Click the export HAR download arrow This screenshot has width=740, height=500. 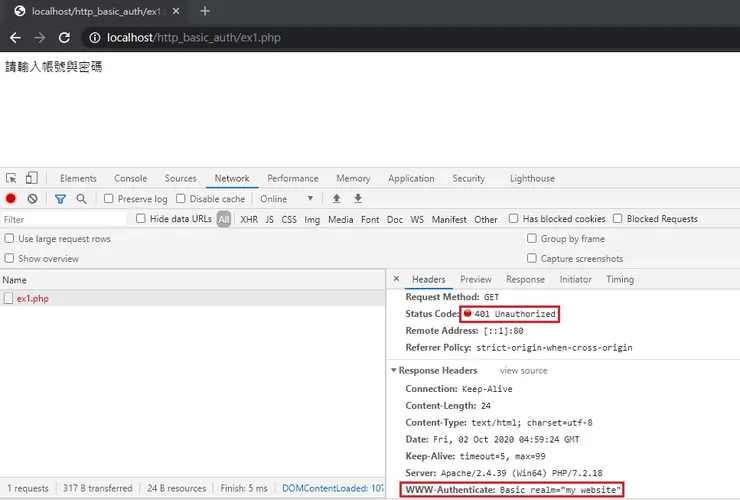[358, 199]
